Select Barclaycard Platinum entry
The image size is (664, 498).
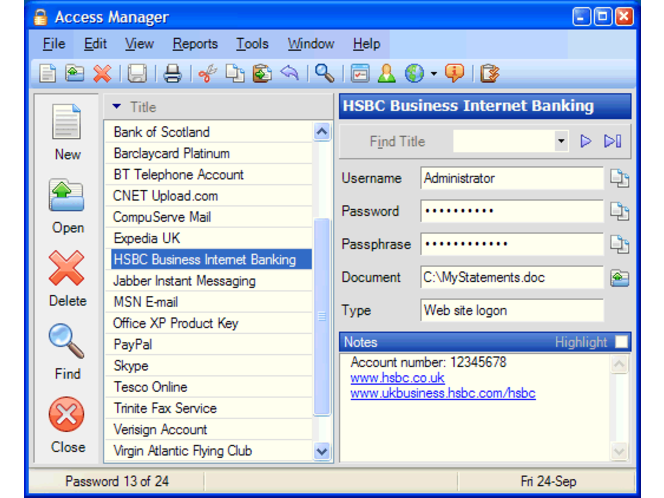[x=208, y=153]
